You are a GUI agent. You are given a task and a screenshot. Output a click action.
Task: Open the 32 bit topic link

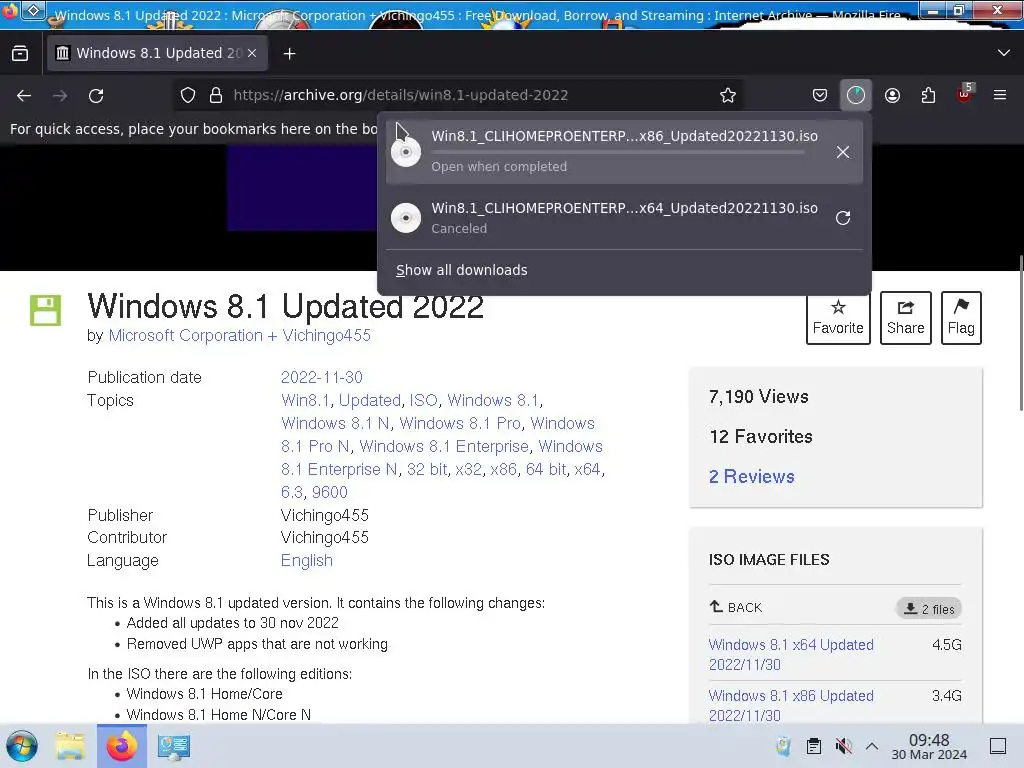click(427, 470)
